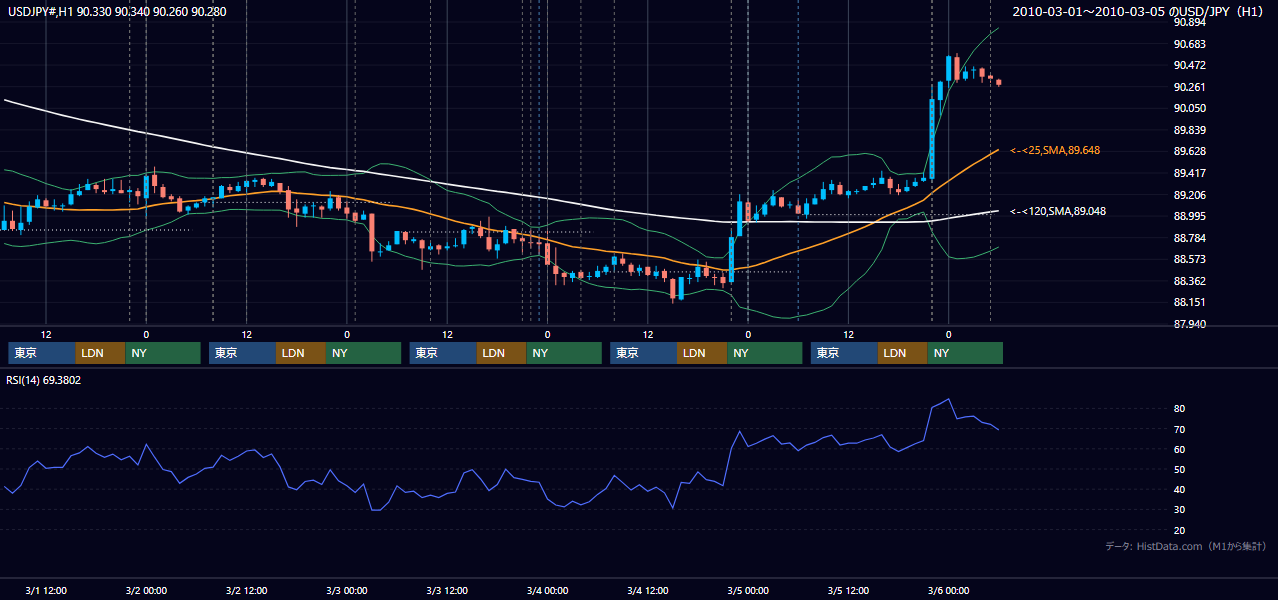Click the 90.472 price axis label

point(1189,65)
